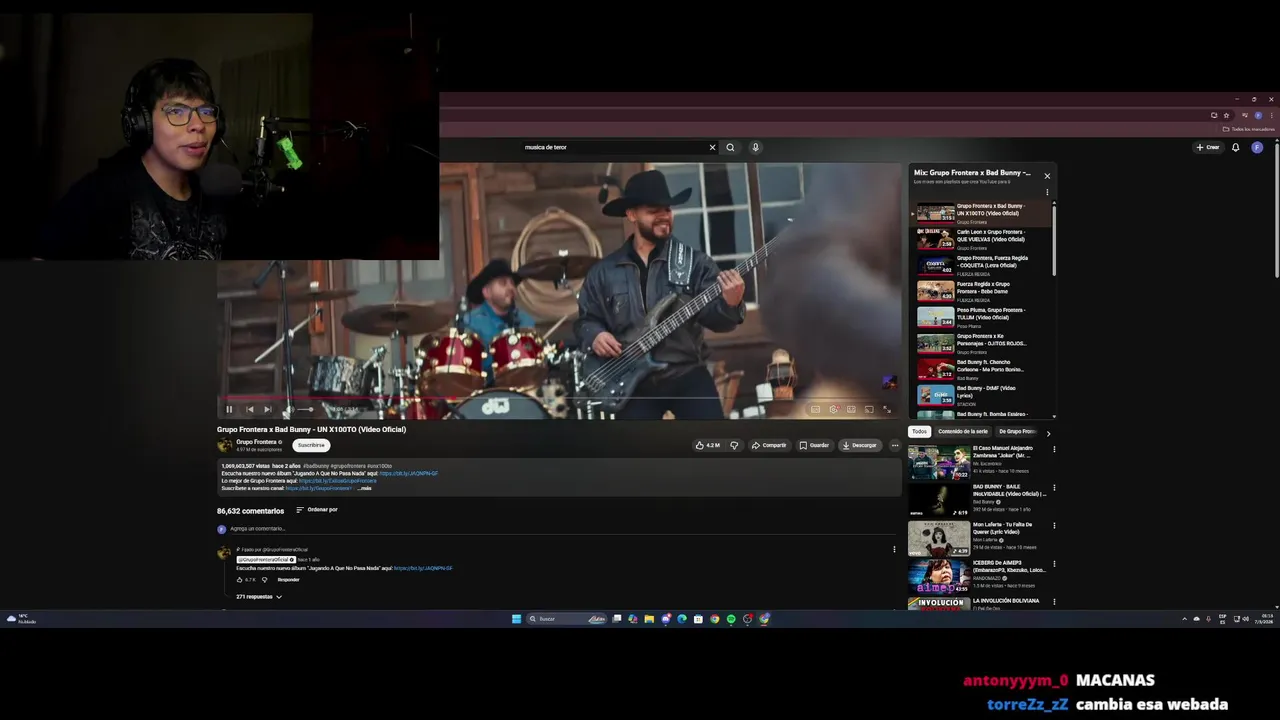
Task: Open the YouTube account avatar menu
Action: (1257, 147)
